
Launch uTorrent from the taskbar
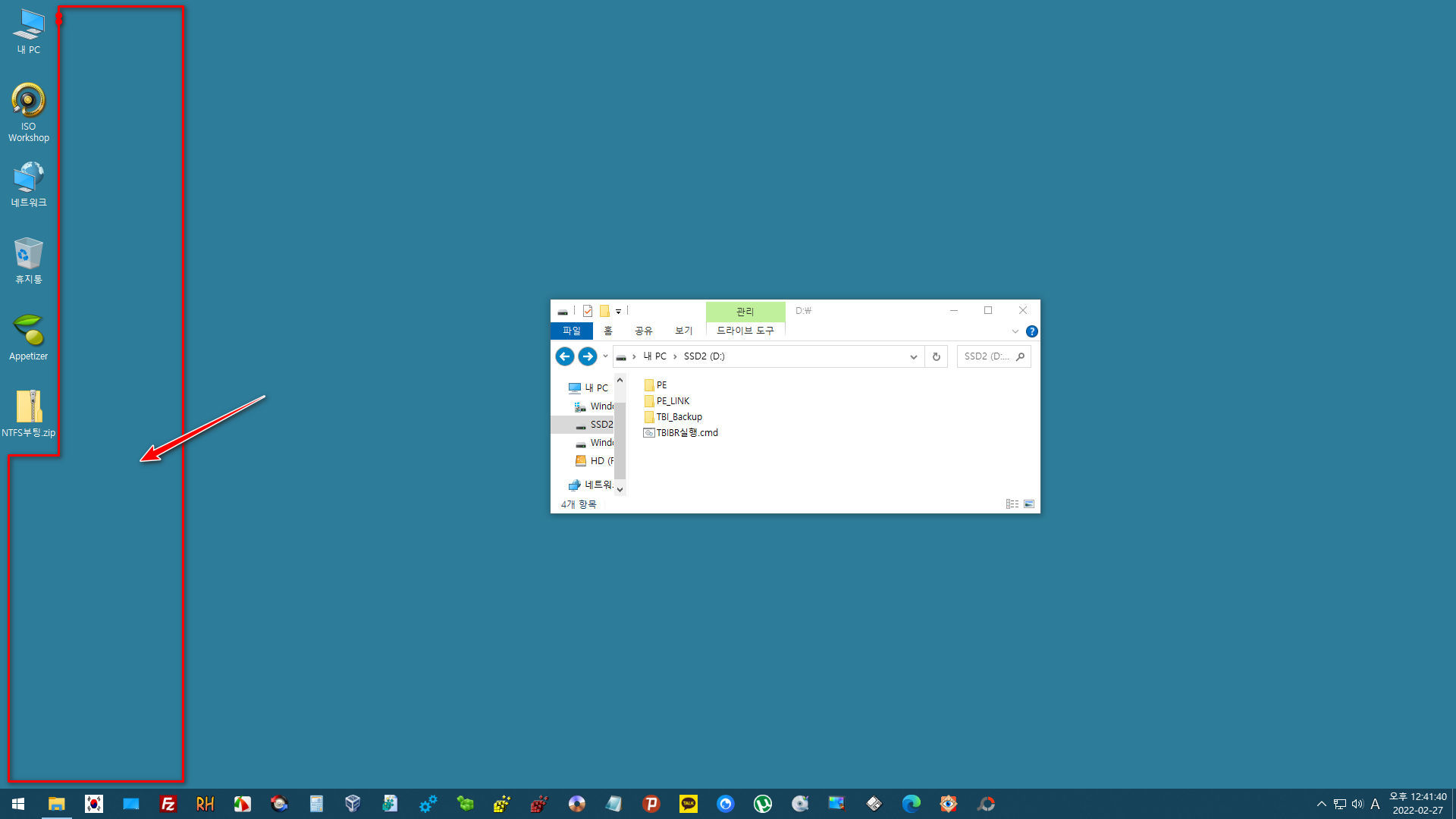coord(762,804)
